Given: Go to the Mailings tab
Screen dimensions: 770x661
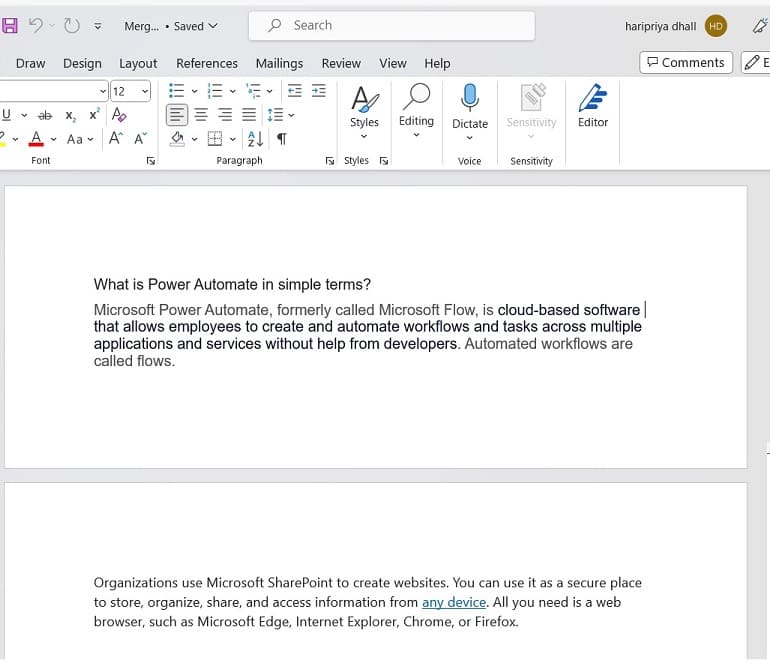Looking at the screenshot, I should point(279,63).
